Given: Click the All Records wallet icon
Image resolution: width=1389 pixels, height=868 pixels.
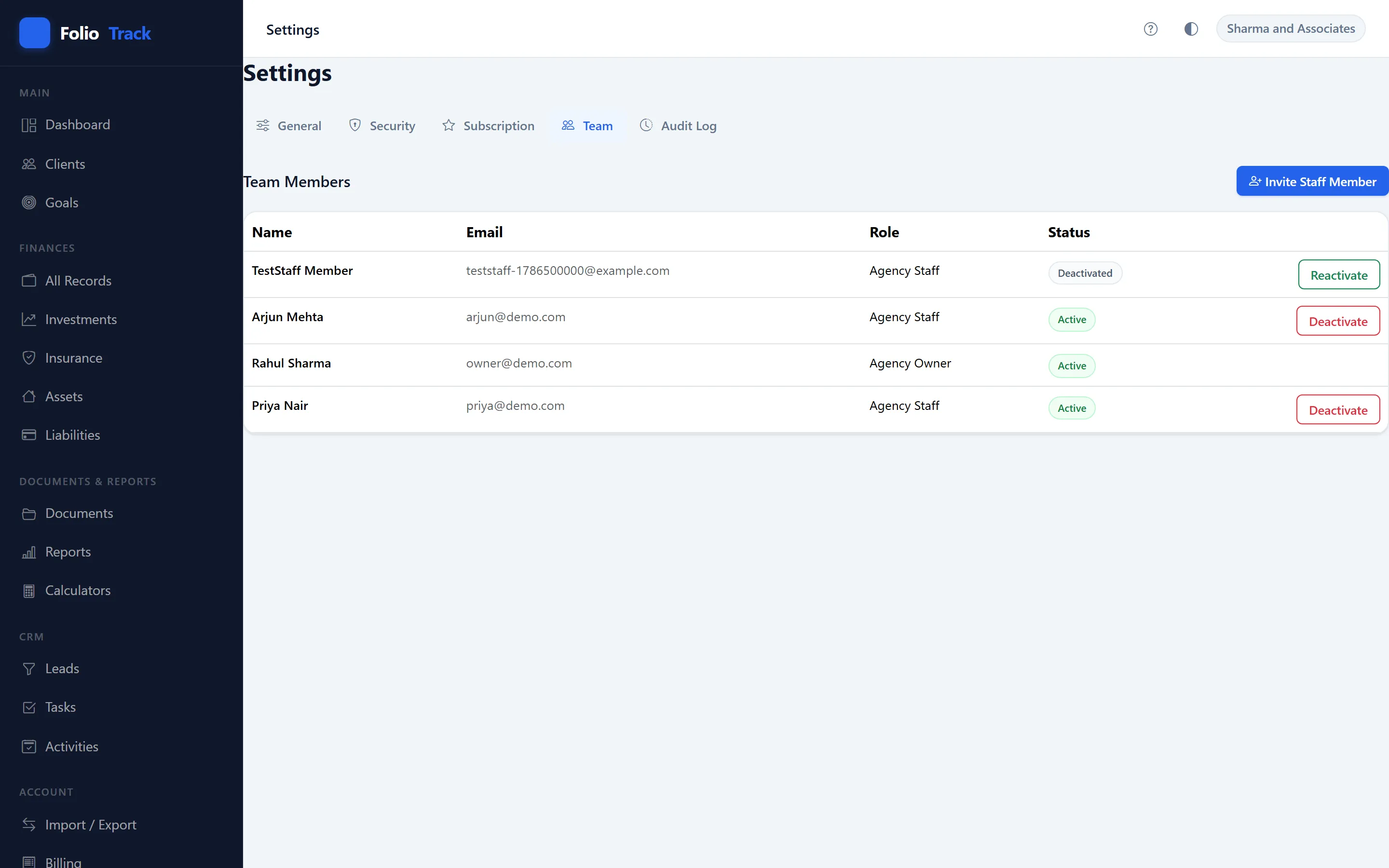Looking at the screenshot, I should click(x=29, y=281).
